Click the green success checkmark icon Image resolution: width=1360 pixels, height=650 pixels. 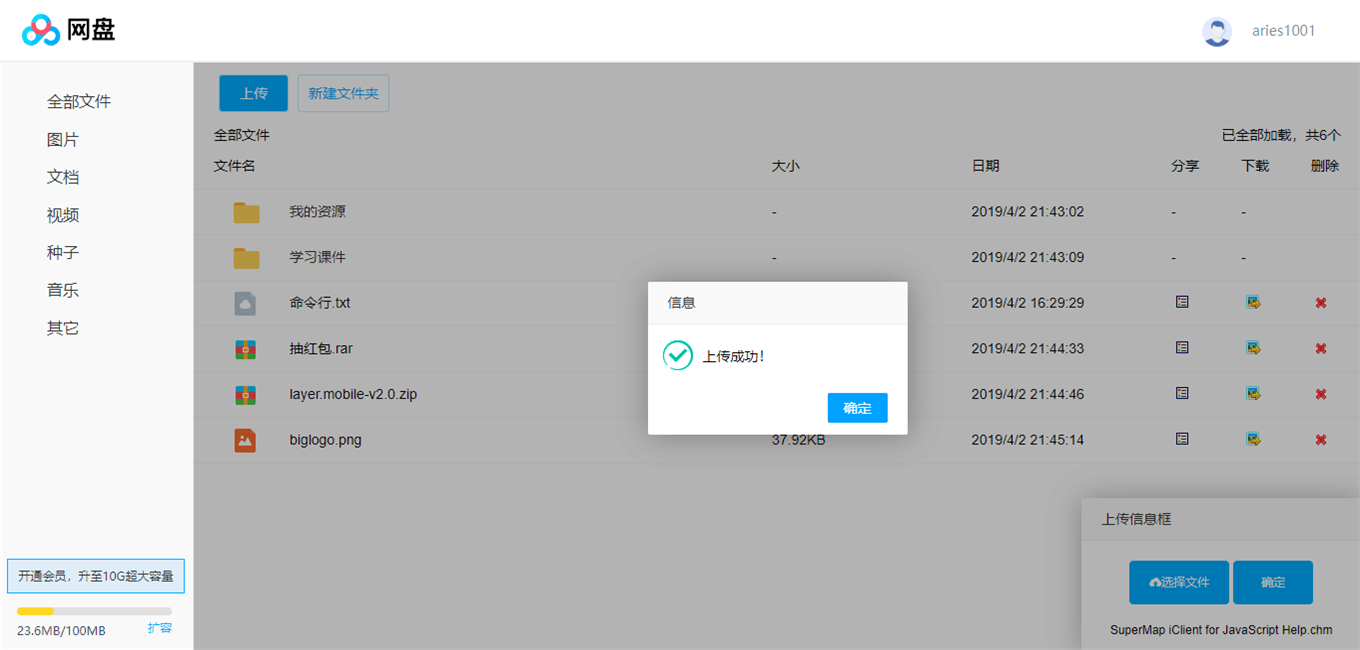(x=678, y=355)
